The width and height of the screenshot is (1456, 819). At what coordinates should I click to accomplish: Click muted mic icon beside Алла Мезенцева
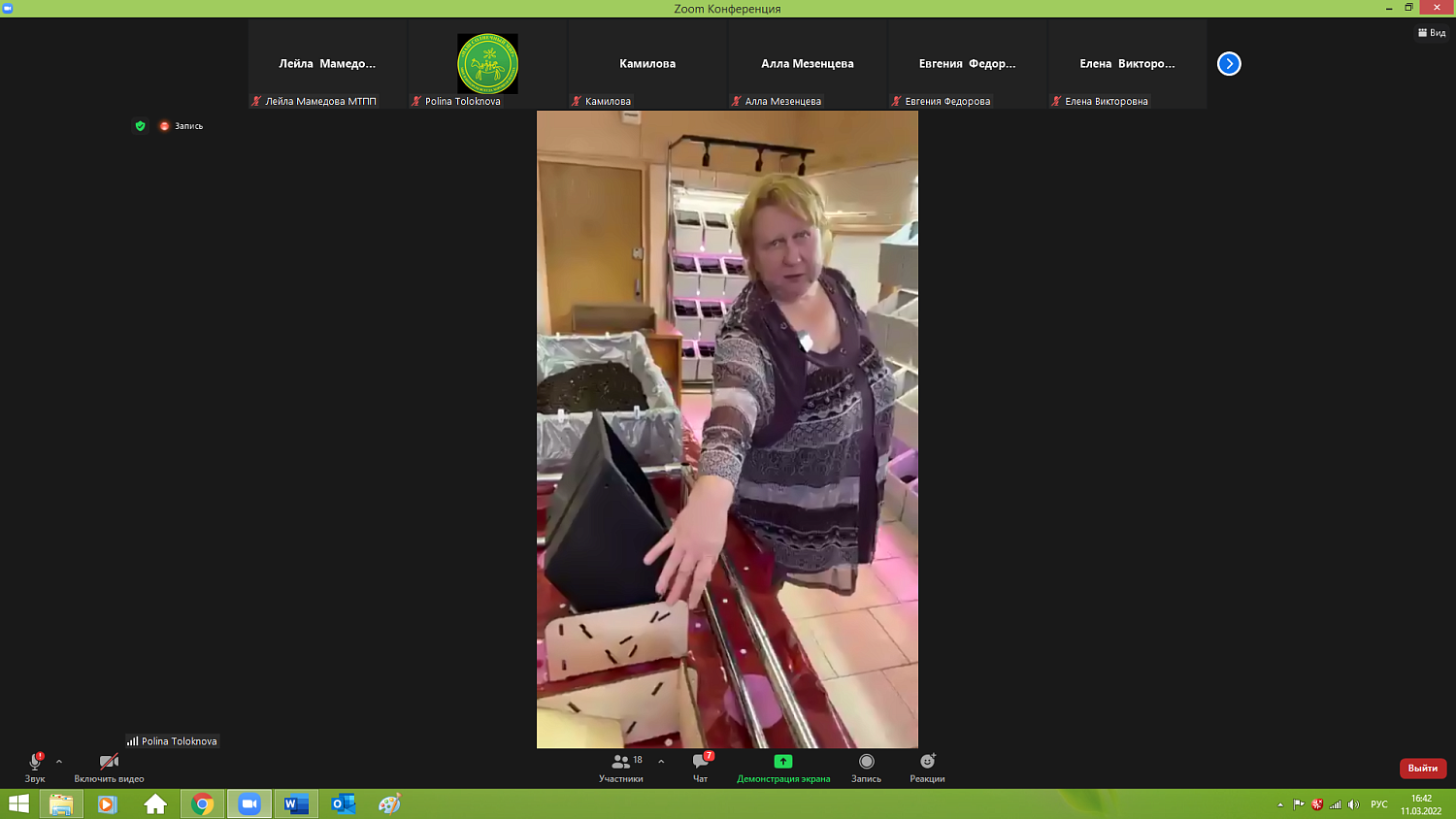point(737,101)
